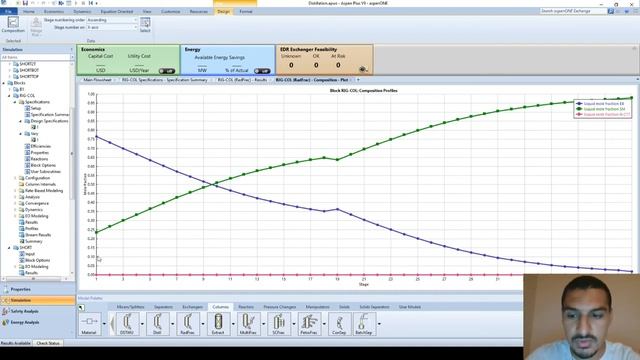The width and height of the screenshot is (640, 360).
Task: Click Results Available status indicator
Action: tap(16, 343)
